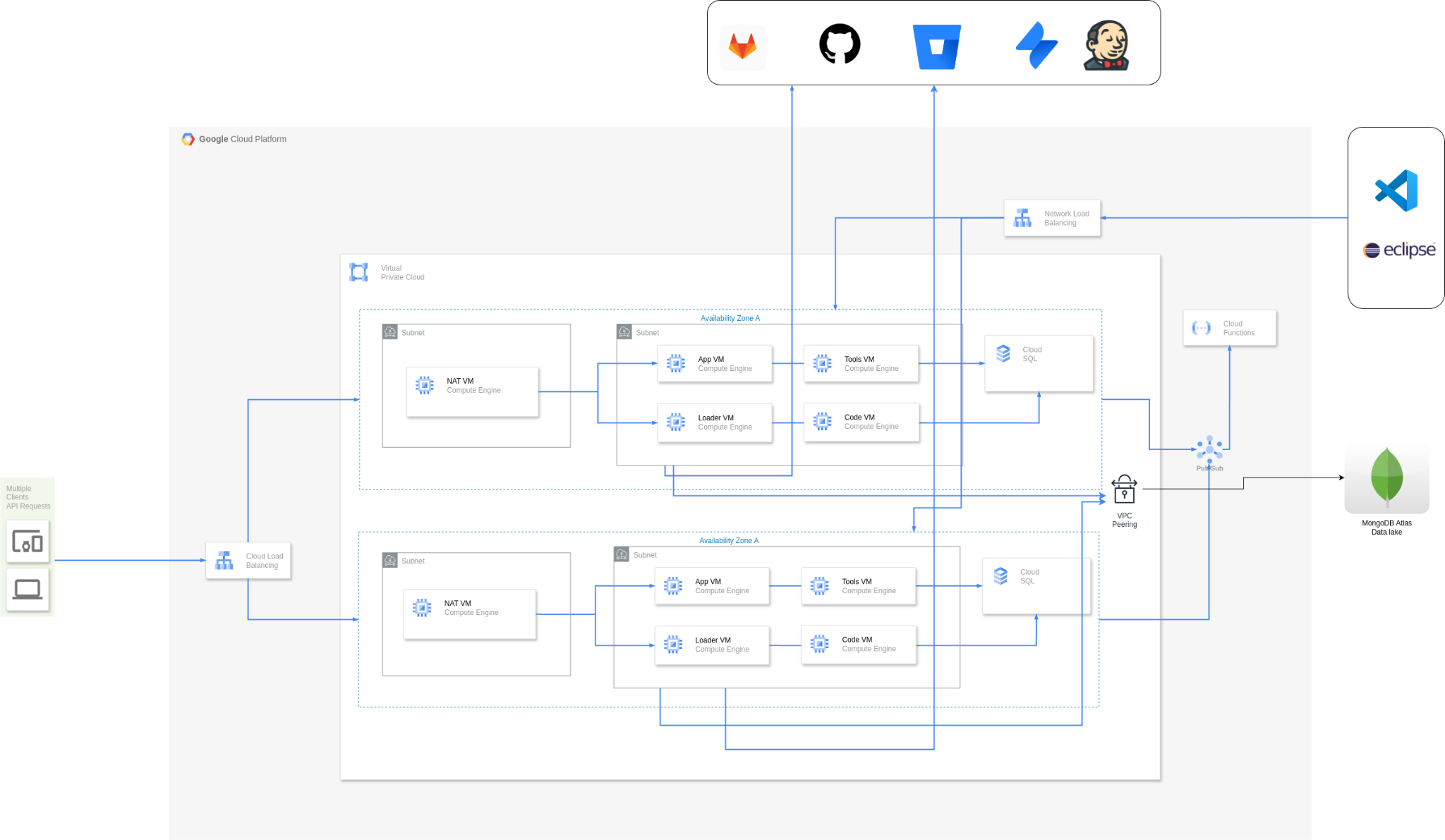Select the VPC Peering lock icon
1445x840 pixels.
pyautogui.click(x=1124, y=489)
